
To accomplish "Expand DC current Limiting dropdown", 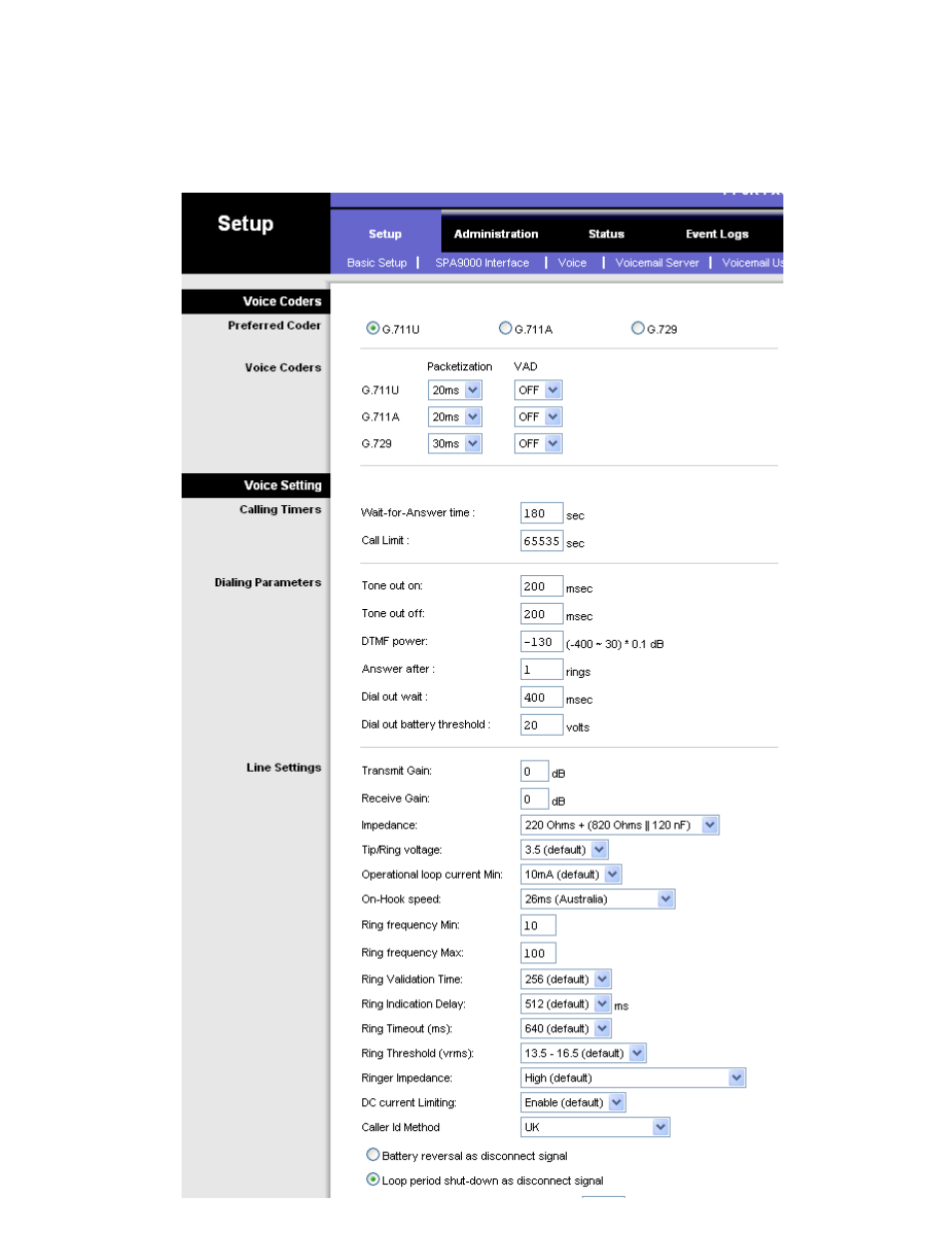I will coord(573,1103).
